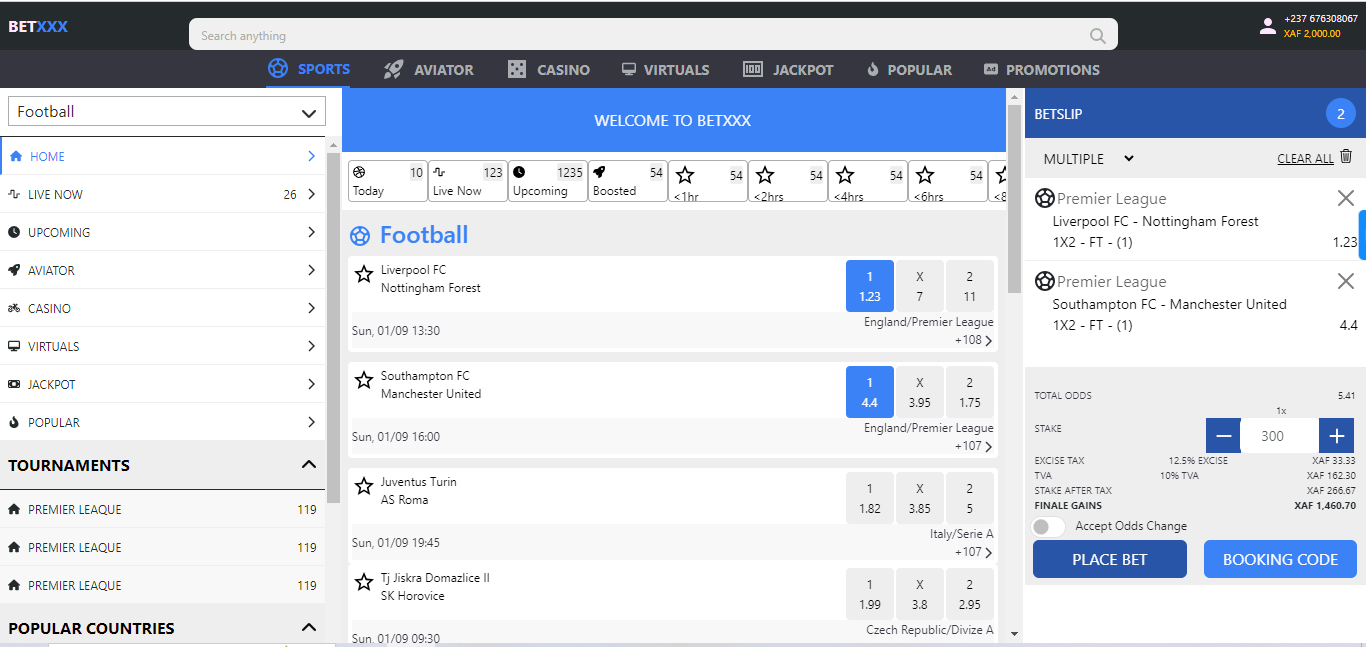Increase stake with the plus button
1366x647 pixels.
tap(1336, 436)
